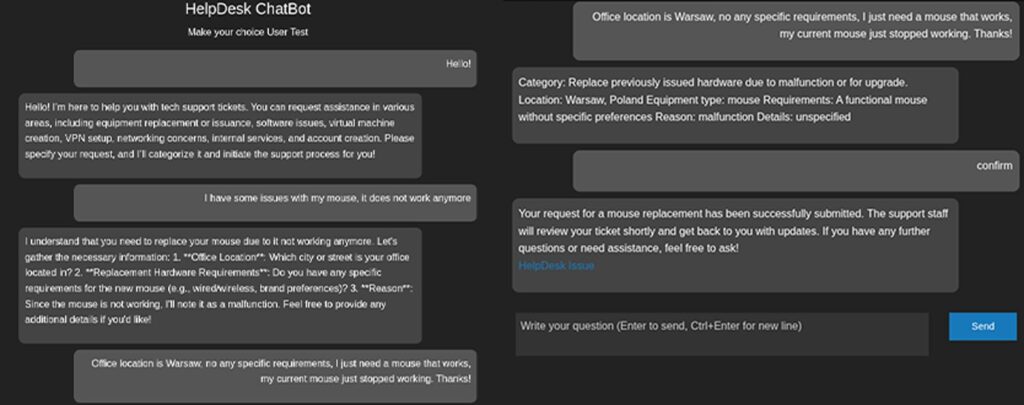Click the Send button
Image resolution: width=1024 pixels, height=405 pixels.
(x=982, y=326)
